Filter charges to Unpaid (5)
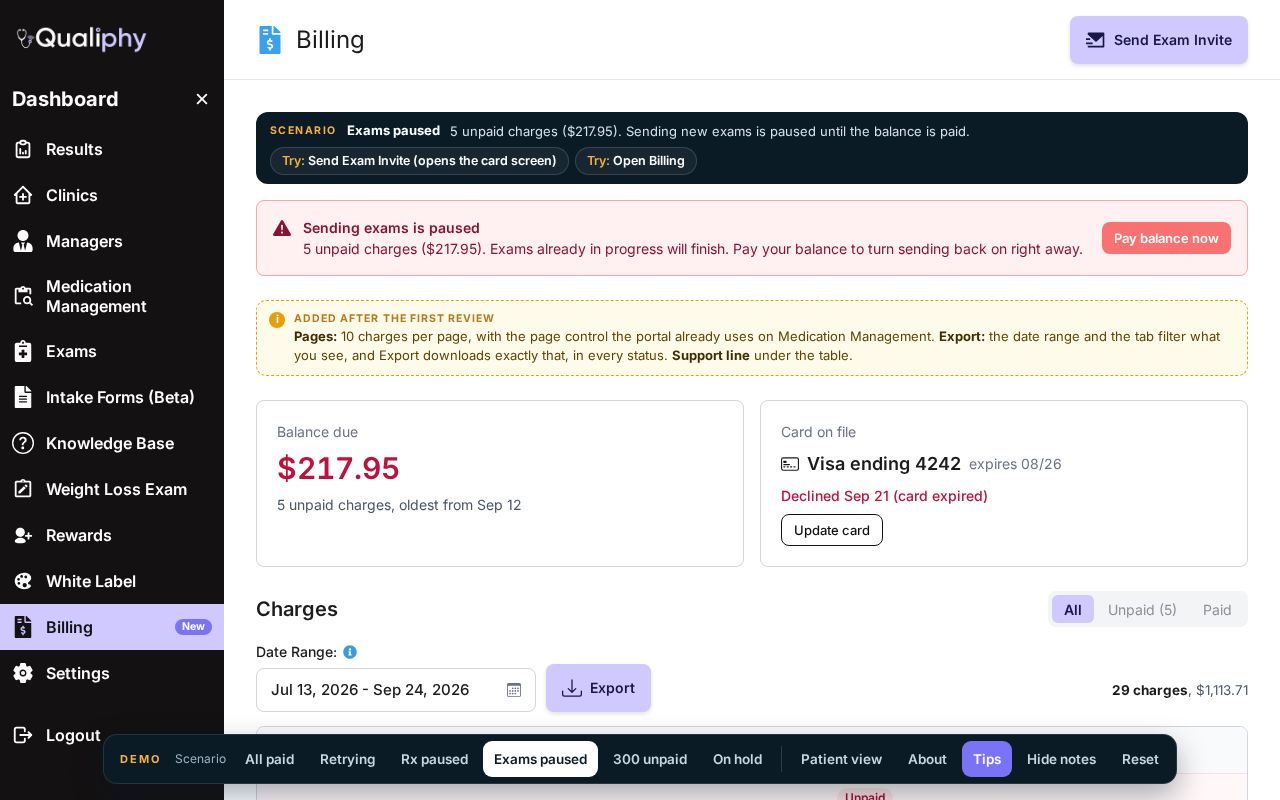 pos(1142,609)
